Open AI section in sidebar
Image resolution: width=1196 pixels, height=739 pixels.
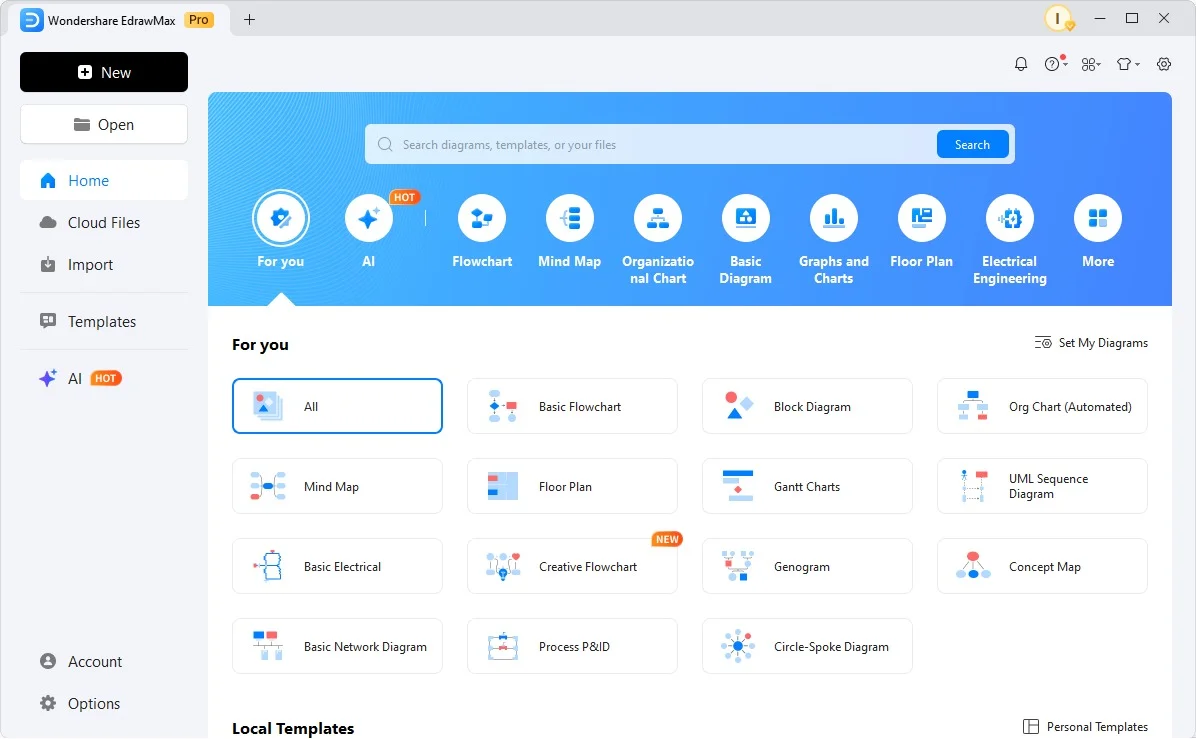point(104,378)
